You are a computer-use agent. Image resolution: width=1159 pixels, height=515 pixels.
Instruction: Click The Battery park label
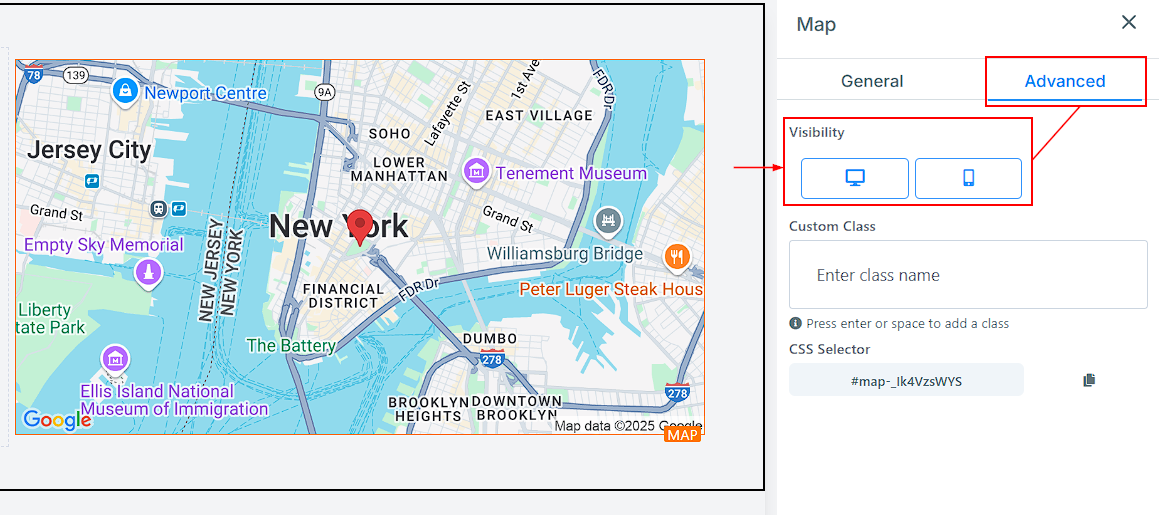(291, 346)
